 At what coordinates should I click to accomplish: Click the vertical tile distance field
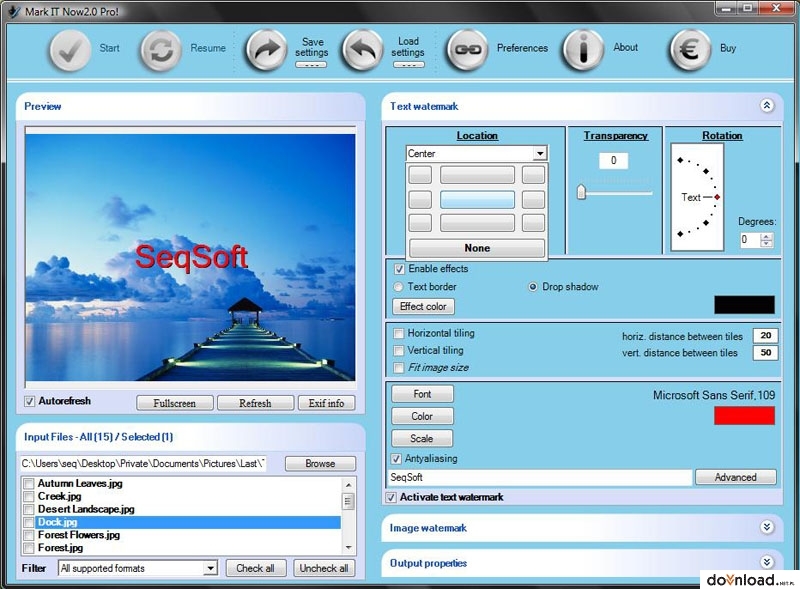click(x=765, y=353)
